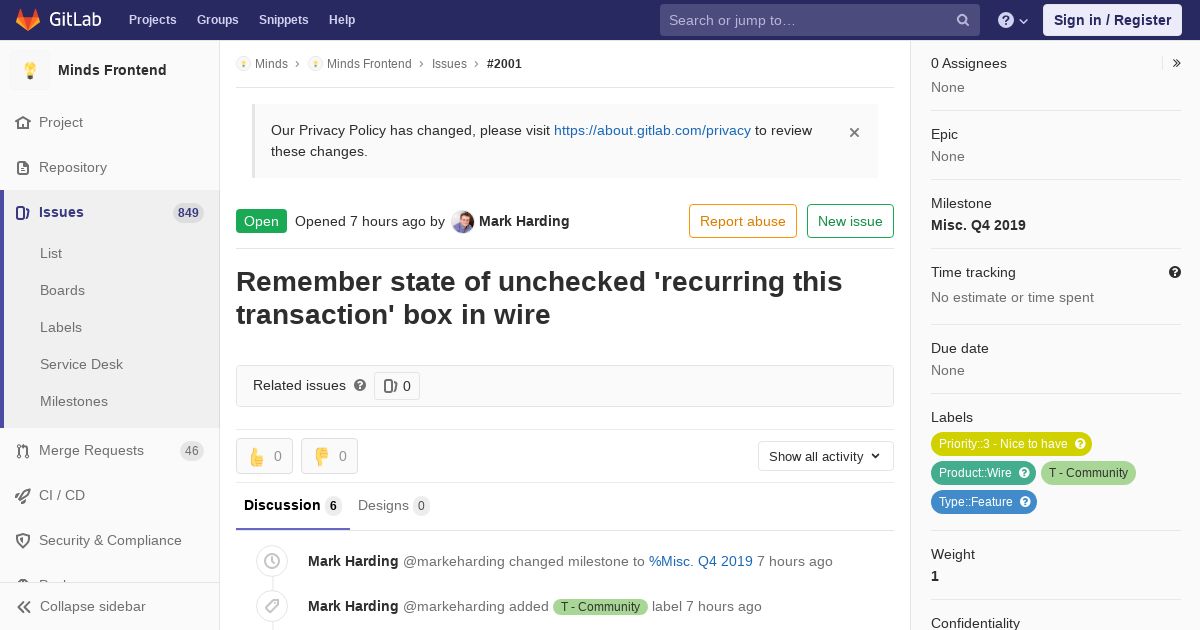Viewport: 1200px width, 630px height.
Task: Click the T - Community label in sidebar
Action: [x=1088, y=473]
